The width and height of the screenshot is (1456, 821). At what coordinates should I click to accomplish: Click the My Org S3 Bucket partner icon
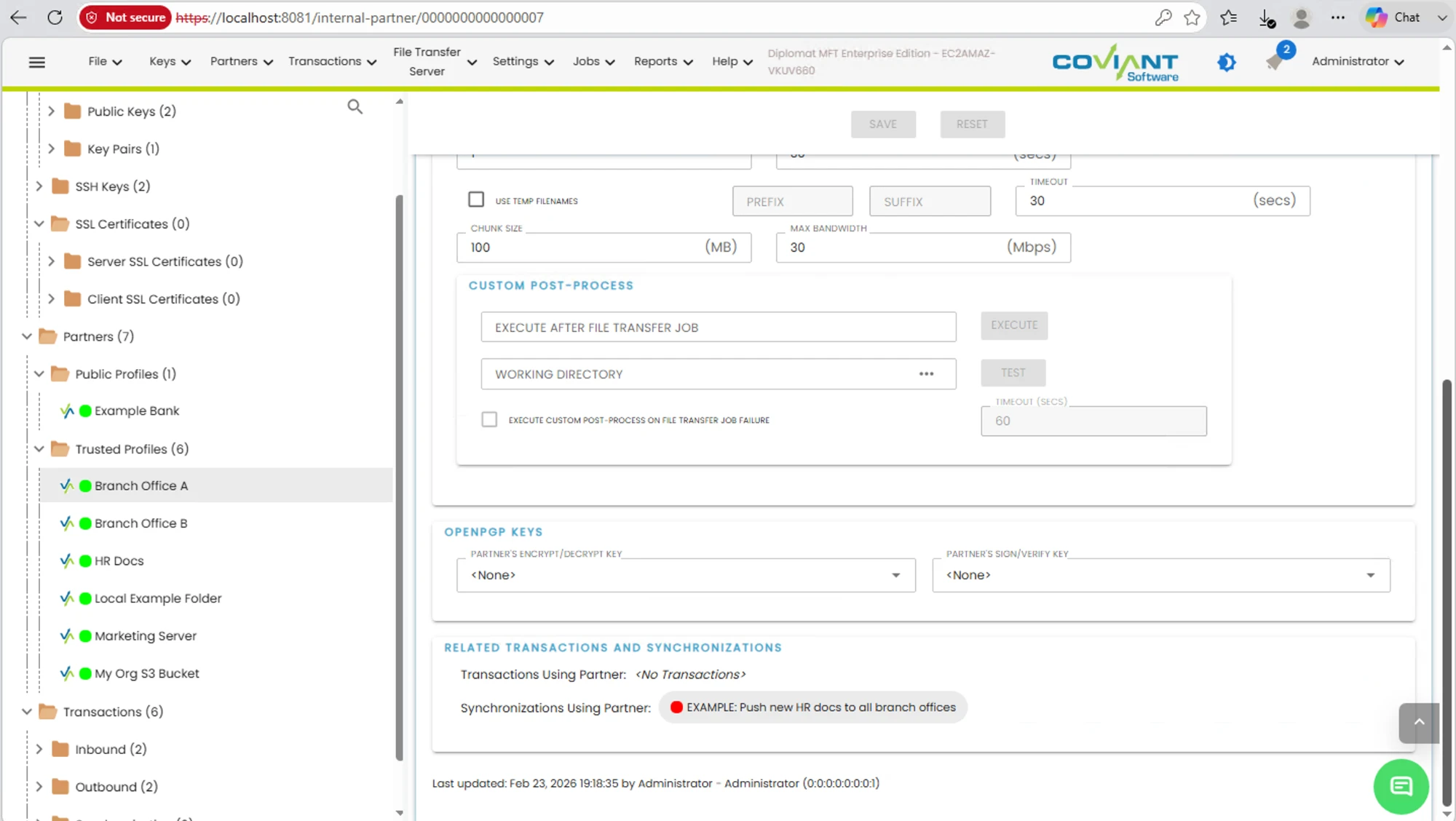(x=67, y=673)
